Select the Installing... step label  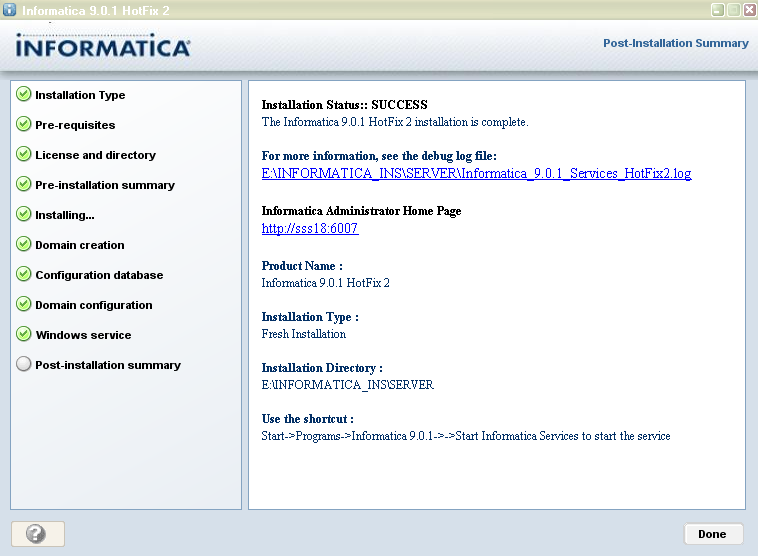[x=65, y=215]
